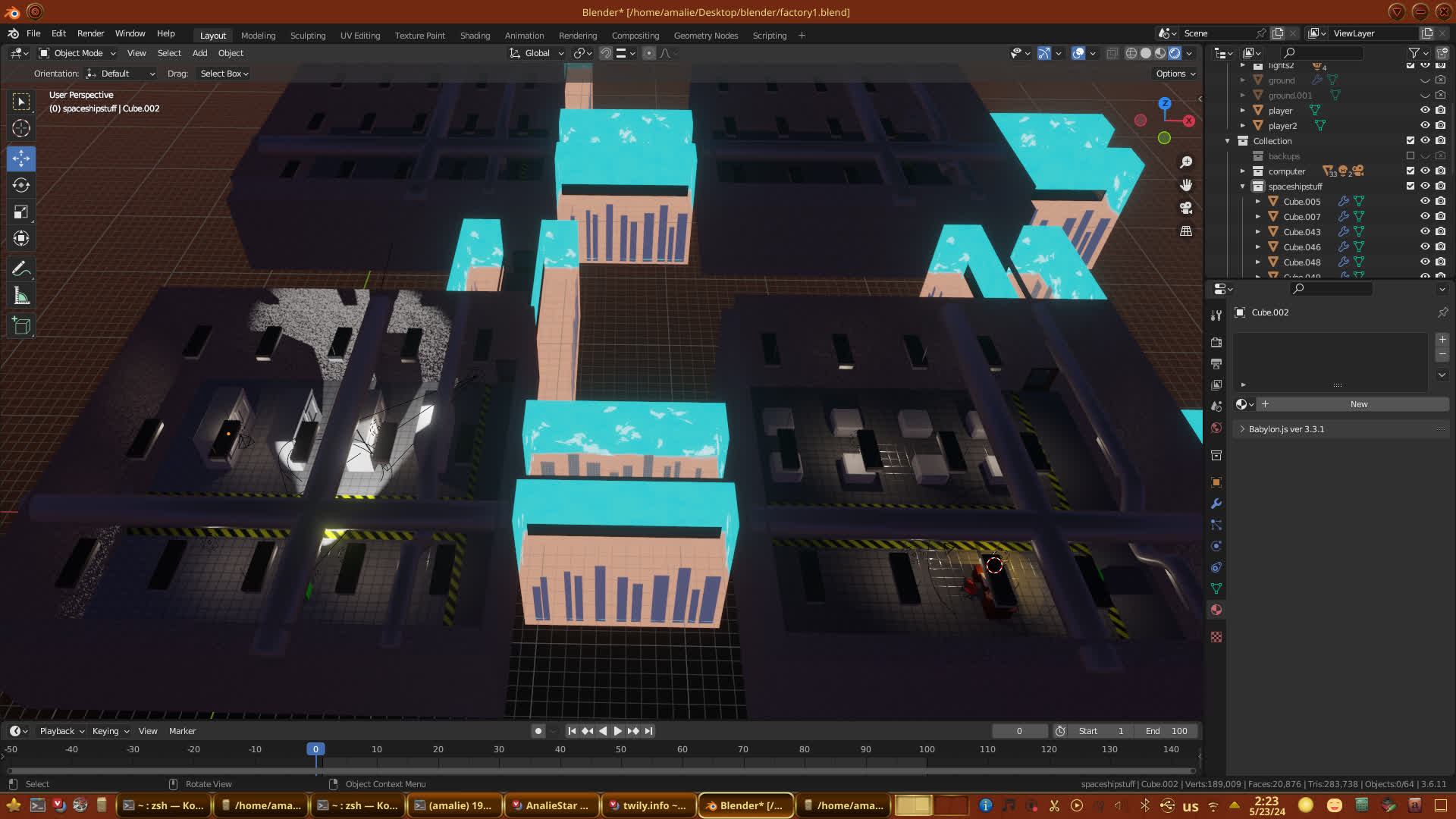1456x819 pixels.
Task: Uncheck the spaceshipstuff collection checkbox
Action: pyautogui.click(x=1410, y=186)
